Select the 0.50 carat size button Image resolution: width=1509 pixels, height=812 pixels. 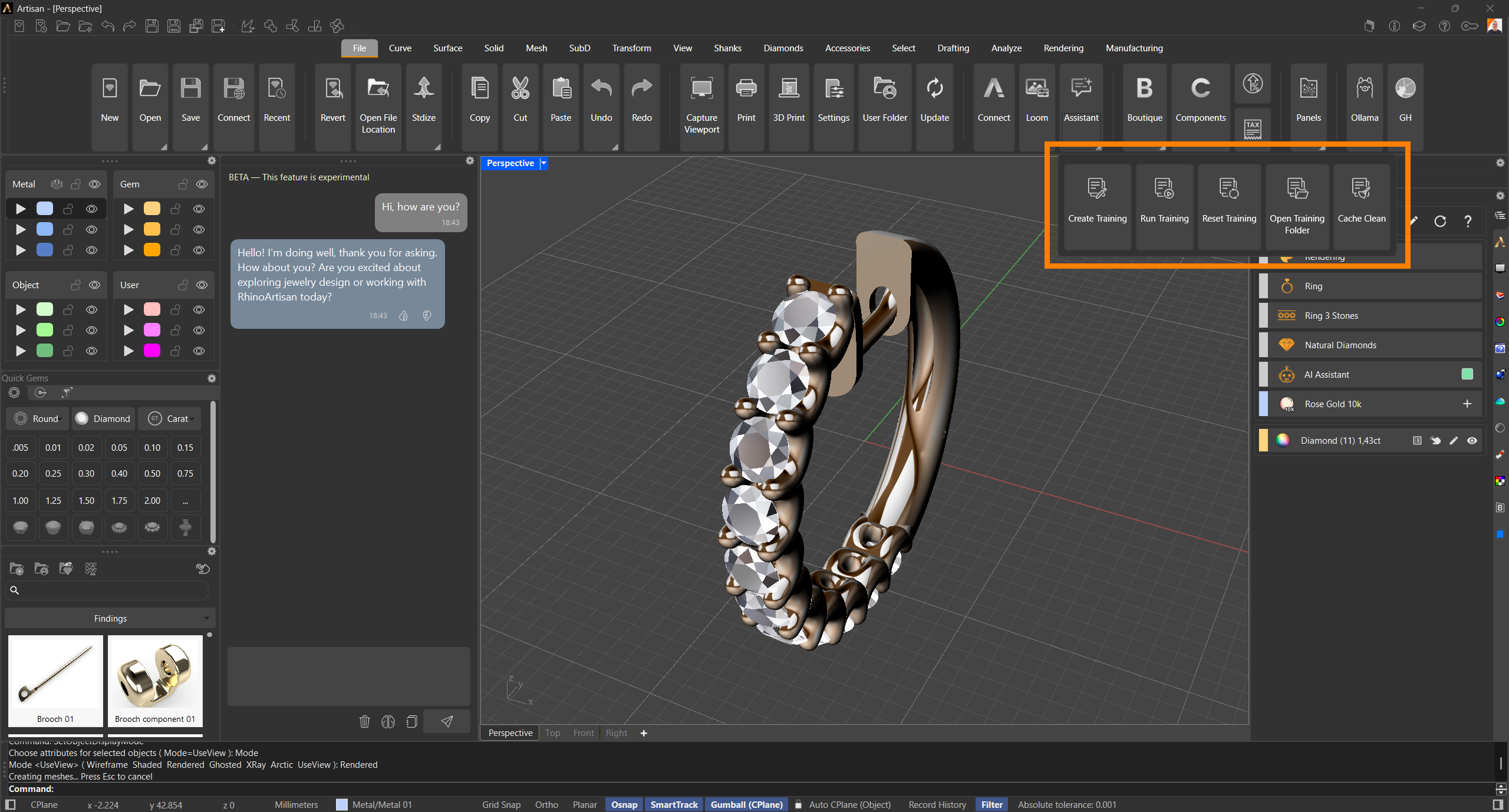(152, 473)
